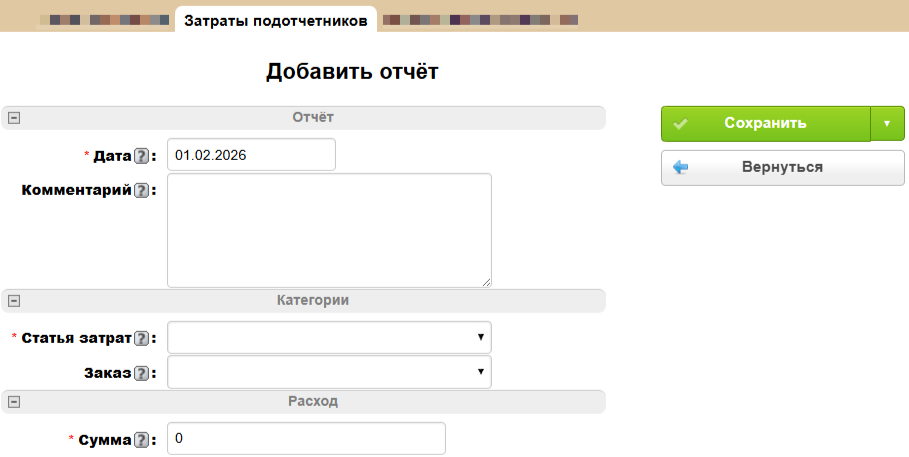Show help for Статья затрат field
Viewport: 909px width, 457px height.
pos(142,338)
